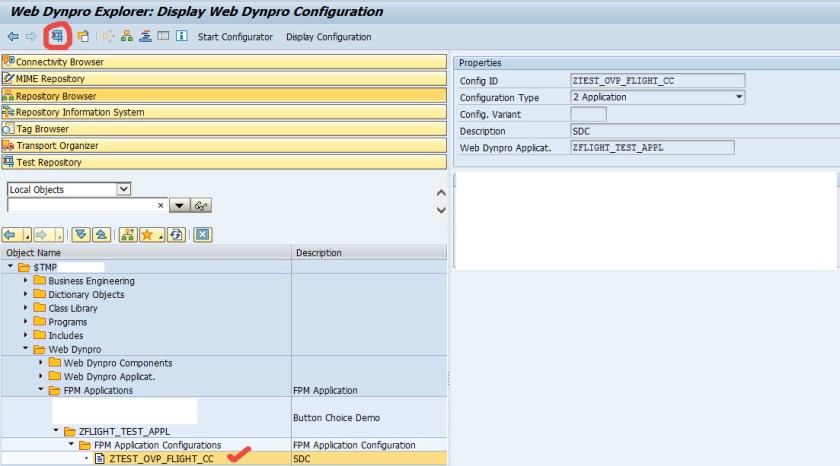
Task: Go back with the top toolbar arrow
Action: [13, 36]
